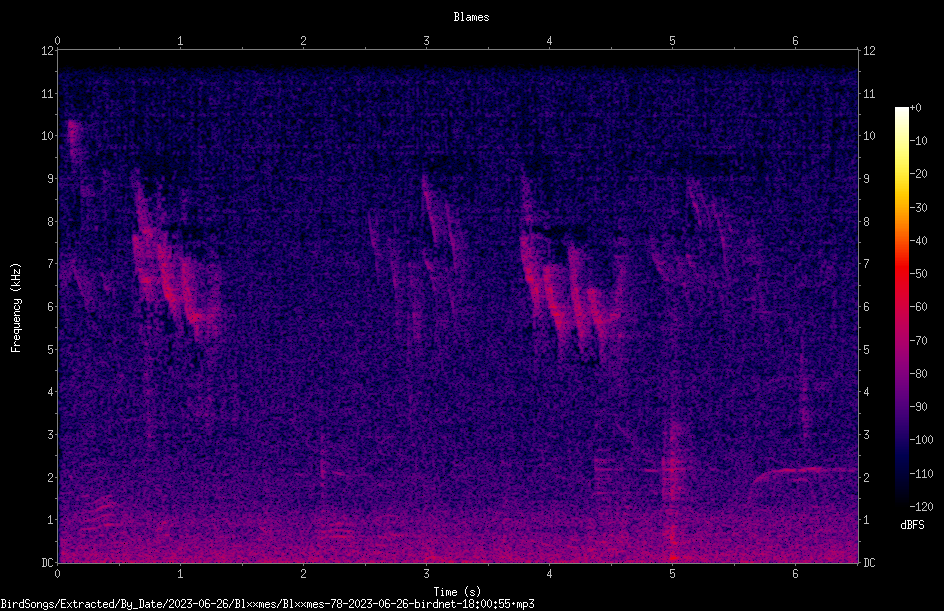Click the "2" second tick on the bottom time axis
Viewport: 944px width, 611px height.
(303, 574)
